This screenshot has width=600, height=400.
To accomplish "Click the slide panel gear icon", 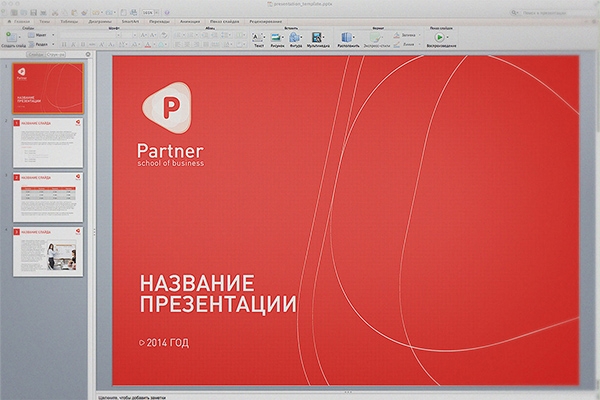I will [x=88, y=54].
